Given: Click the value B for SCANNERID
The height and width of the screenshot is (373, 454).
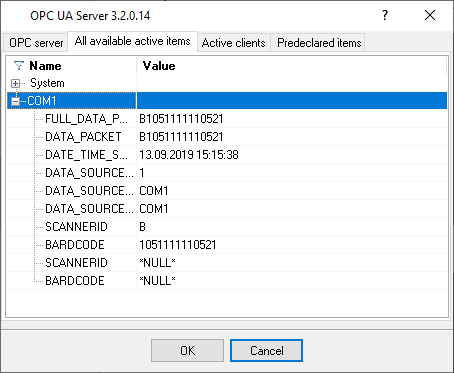Looking at the screenshot, I should point(142,227).
